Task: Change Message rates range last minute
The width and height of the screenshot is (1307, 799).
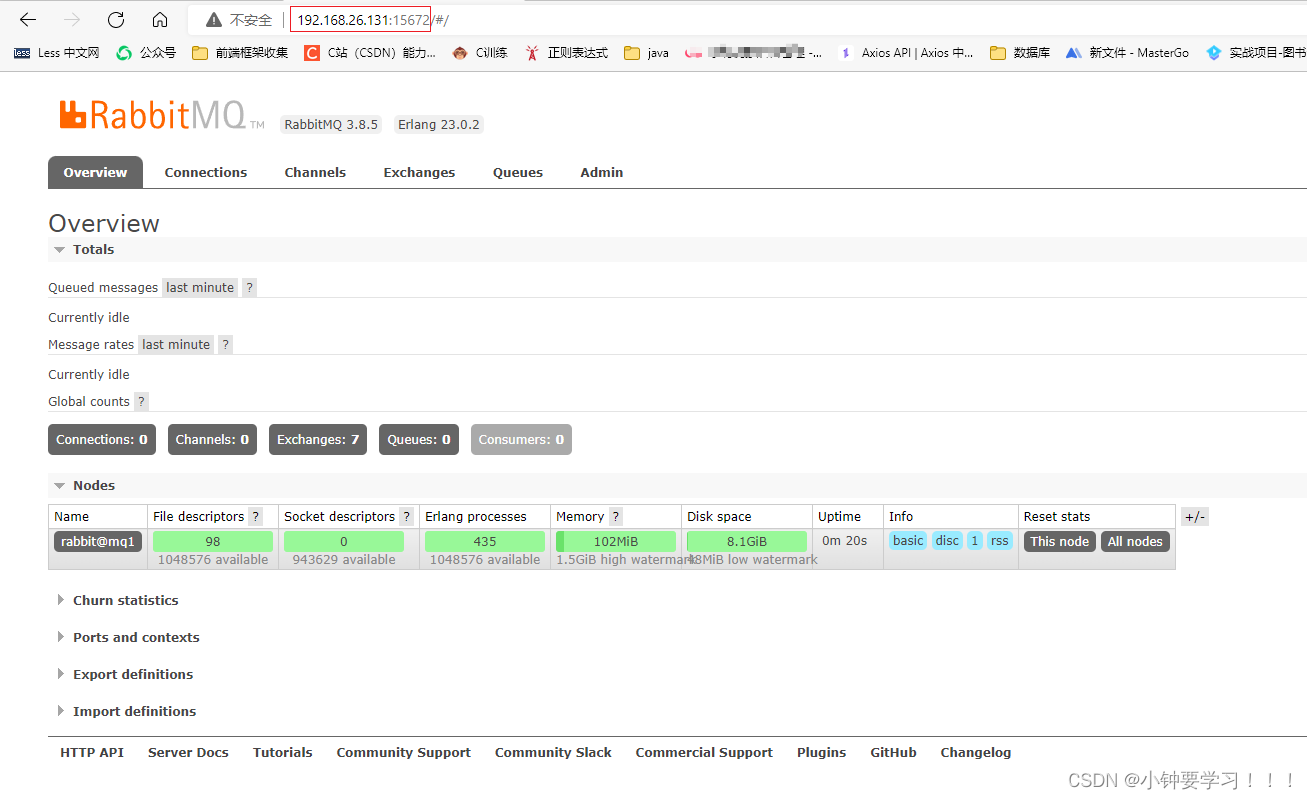Action: click(x=176, y=345)
